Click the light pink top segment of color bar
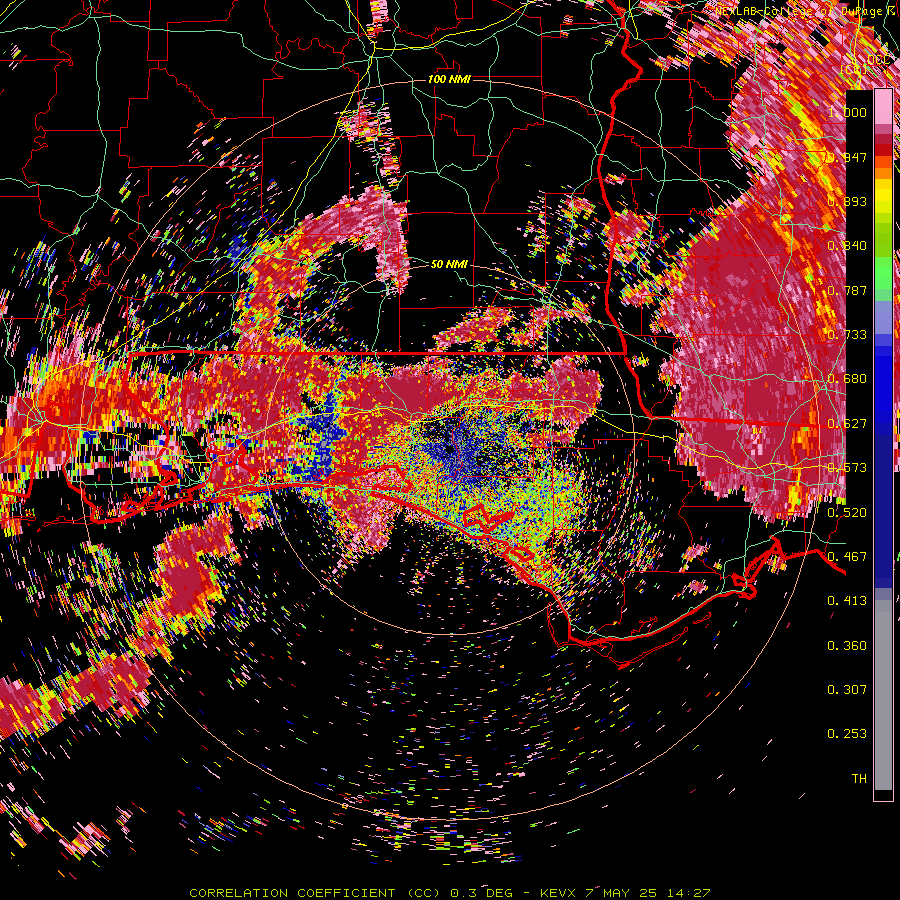Image resolution: width=900 pixels, height=900 pixels. coord(883,107)
